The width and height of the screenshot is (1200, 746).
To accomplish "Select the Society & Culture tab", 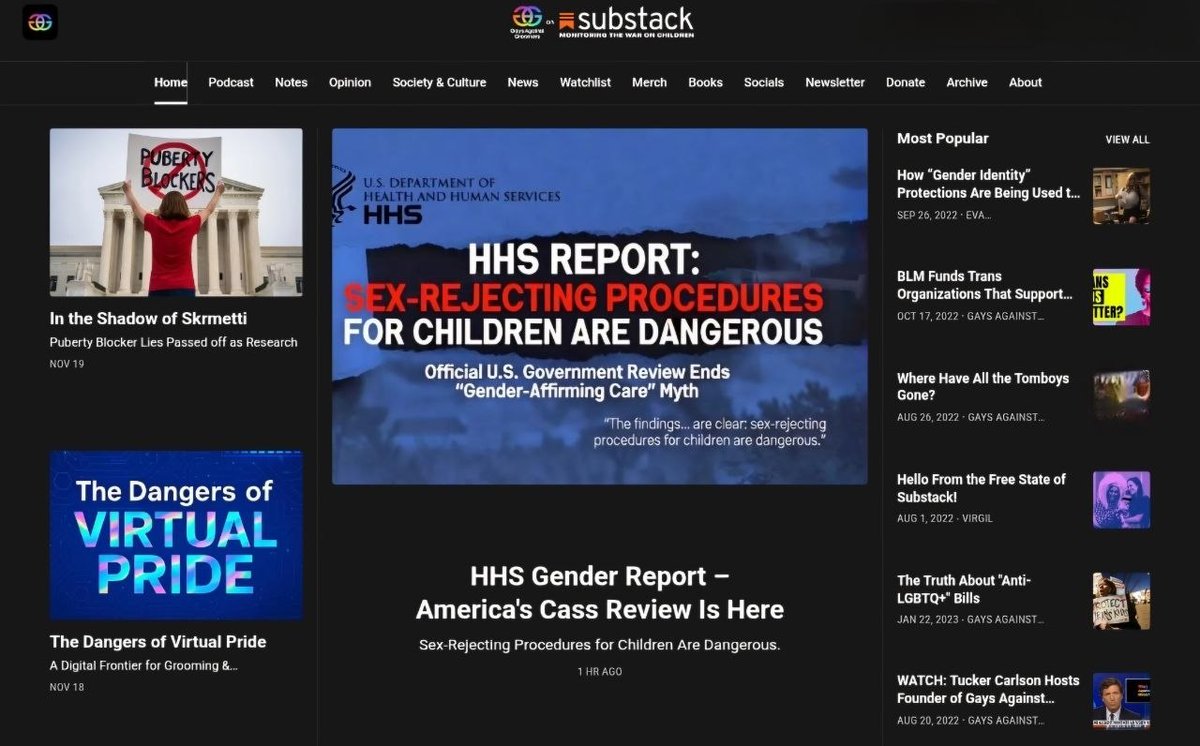I will [439, 82].
